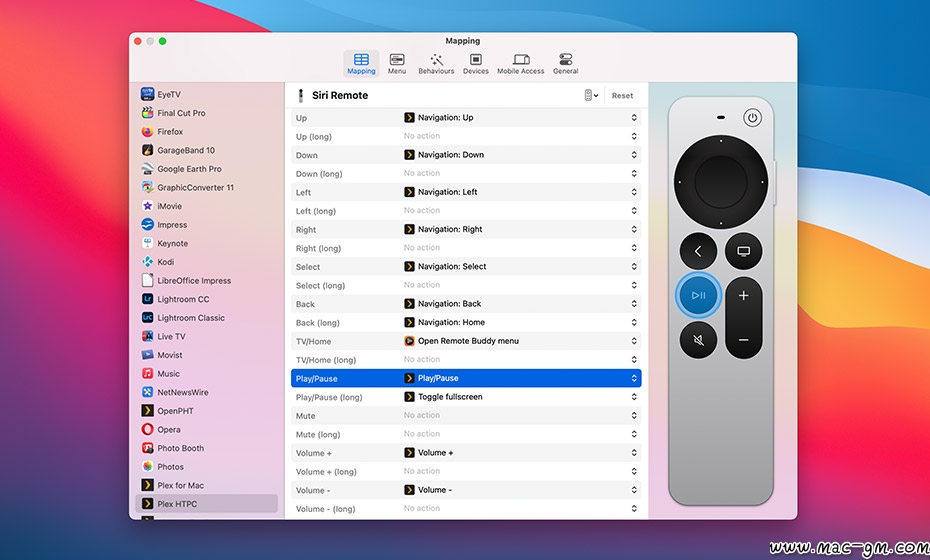Click the Siri Remote header title
The height and width of the screenshot is (560, 930).
[x=340, y=96]
